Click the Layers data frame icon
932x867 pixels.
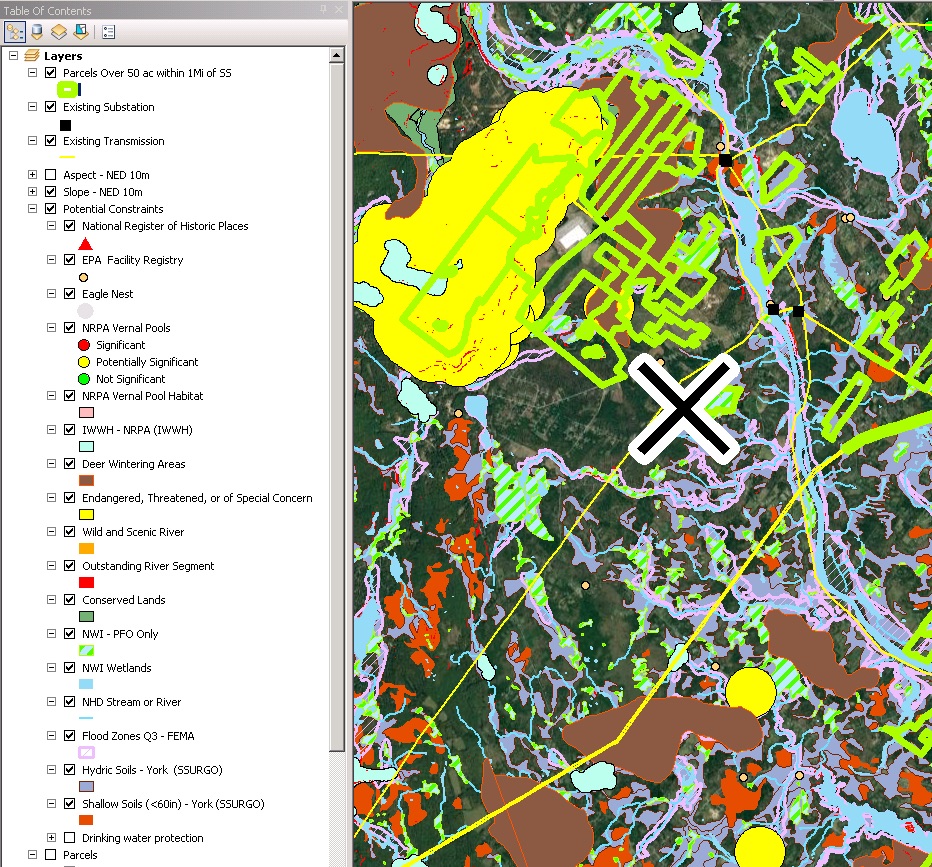[32, 56]
